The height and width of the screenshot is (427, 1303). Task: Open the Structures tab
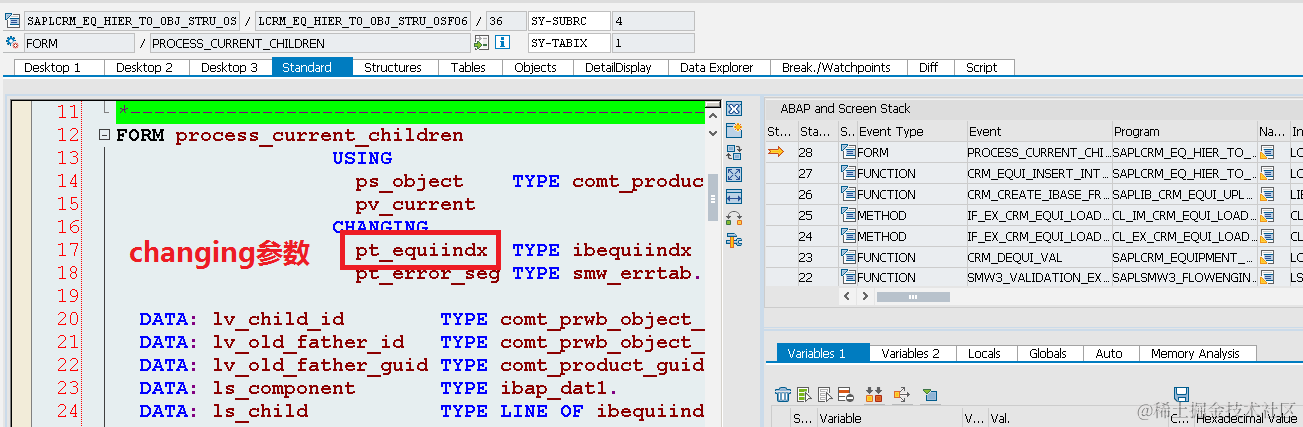(x=393, y=67)
